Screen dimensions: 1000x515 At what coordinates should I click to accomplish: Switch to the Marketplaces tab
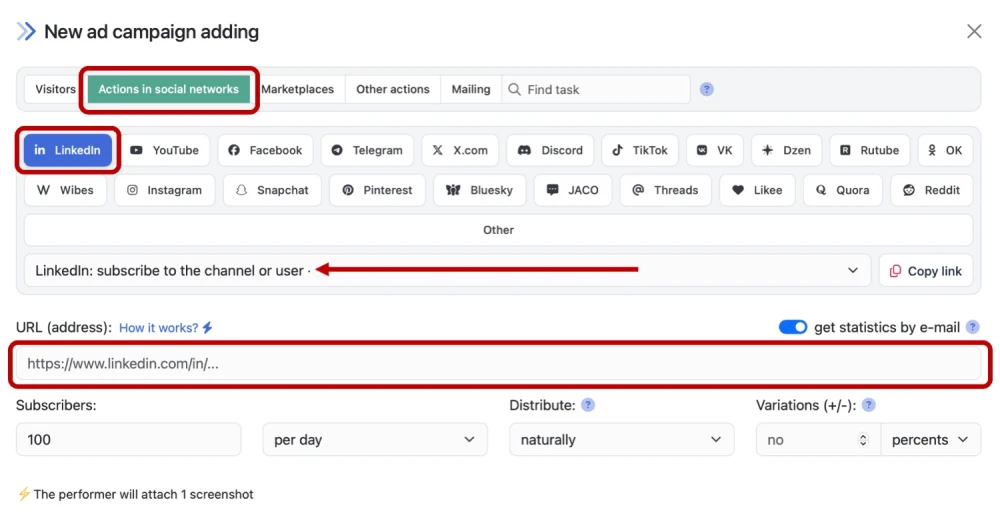pos(297,89)
